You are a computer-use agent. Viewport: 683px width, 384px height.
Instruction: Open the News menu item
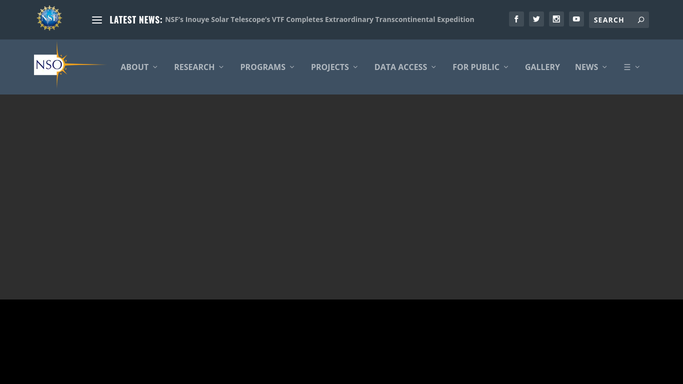pyautogui.click(x=591, y=67)
